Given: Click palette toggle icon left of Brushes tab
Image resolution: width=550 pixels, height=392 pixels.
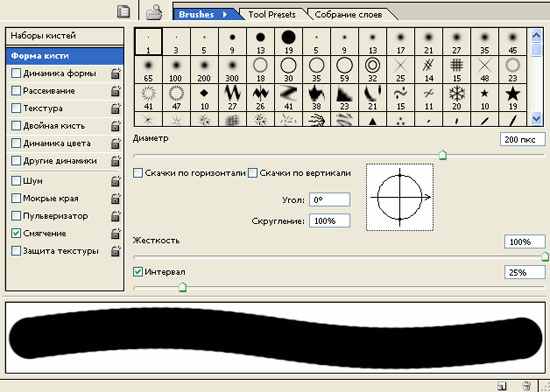Looking at the screenshot, I should point(154,13).
